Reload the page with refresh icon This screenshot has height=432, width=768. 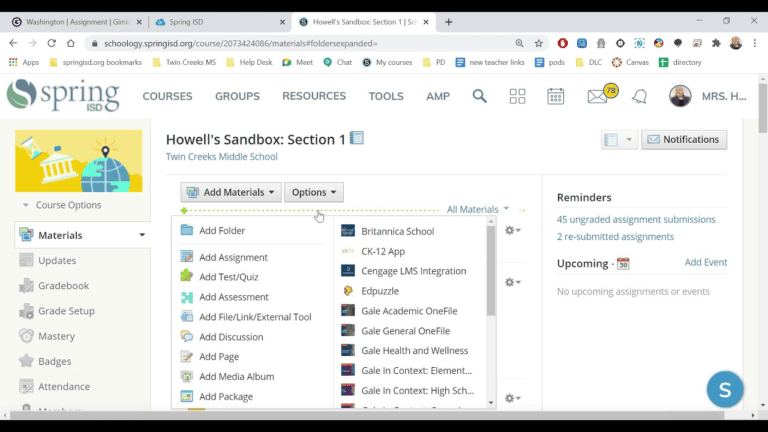coord(51,43)
